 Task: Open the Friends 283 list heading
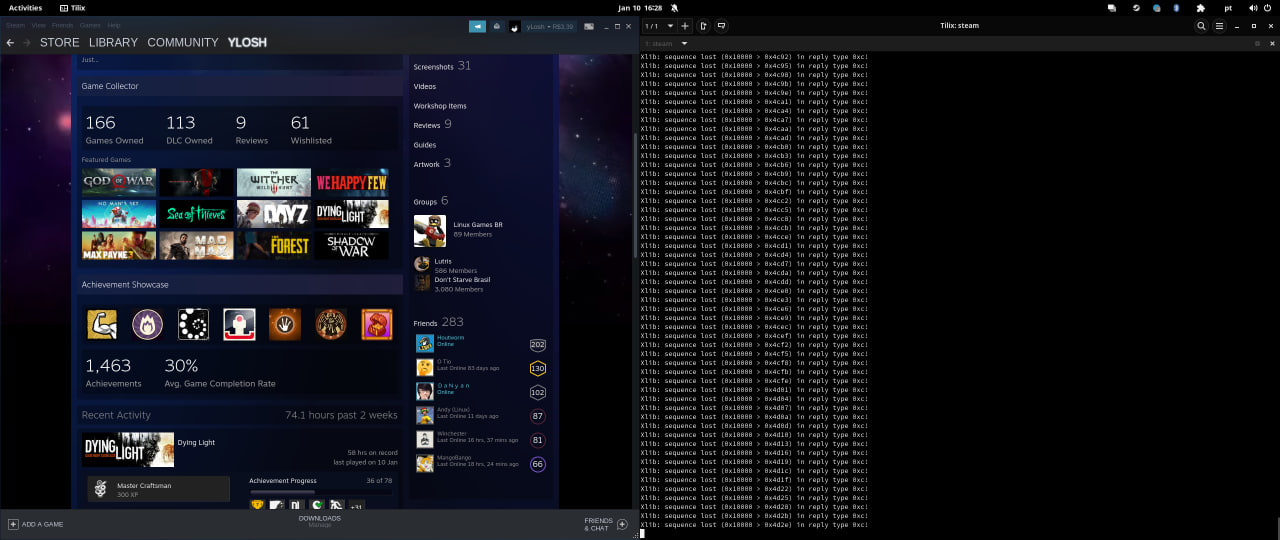click(x=438, y=322)
